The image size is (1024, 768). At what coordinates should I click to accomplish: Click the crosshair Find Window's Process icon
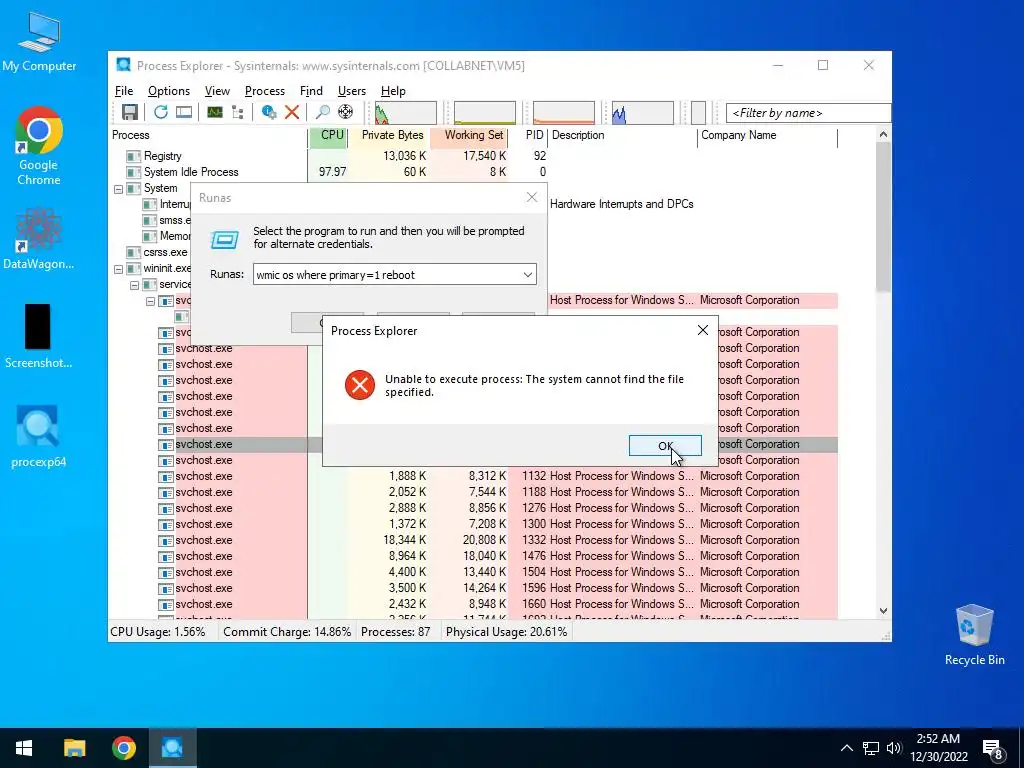coord(345,112)
